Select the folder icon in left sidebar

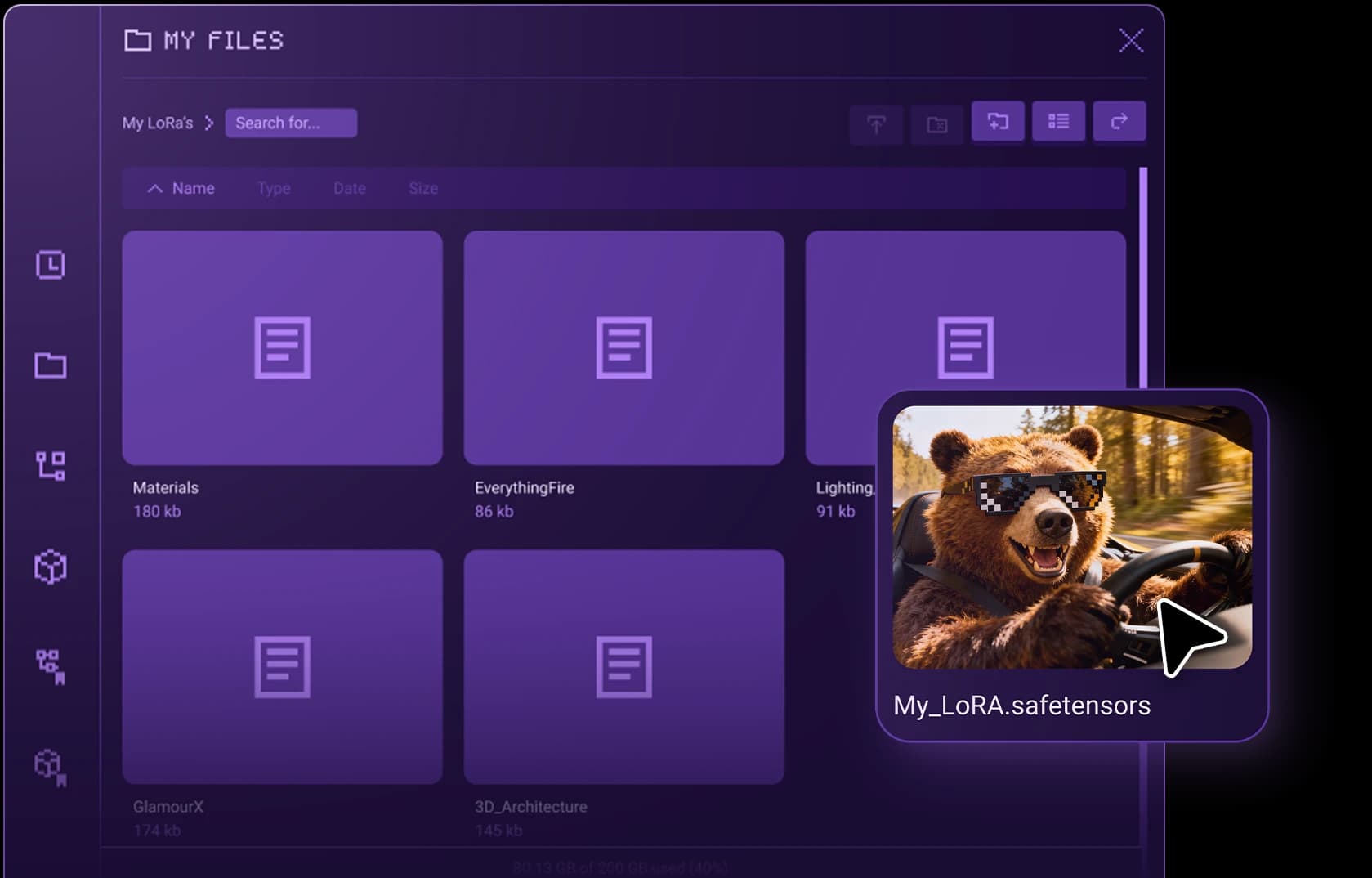click(x=50, y=365)
